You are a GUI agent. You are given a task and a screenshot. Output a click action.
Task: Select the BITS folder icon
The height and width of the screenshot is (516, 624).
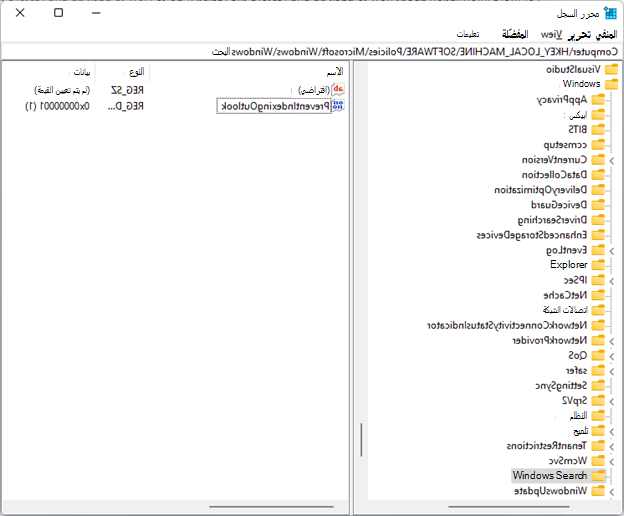598,129
